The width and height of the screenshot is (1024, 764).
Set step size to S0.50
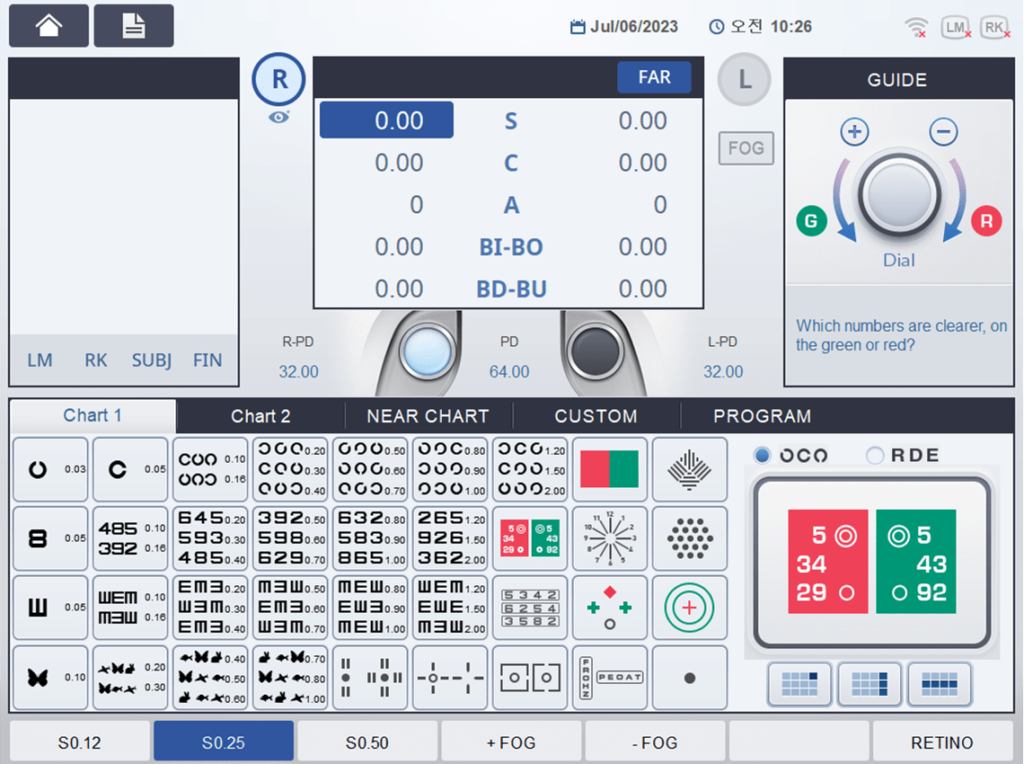[x=367, y=742]
